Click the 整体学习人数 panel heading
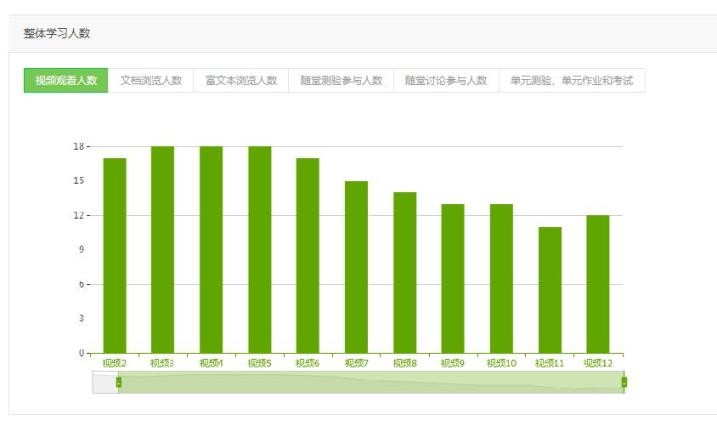The image size is (717, 432). coord(57,34)
